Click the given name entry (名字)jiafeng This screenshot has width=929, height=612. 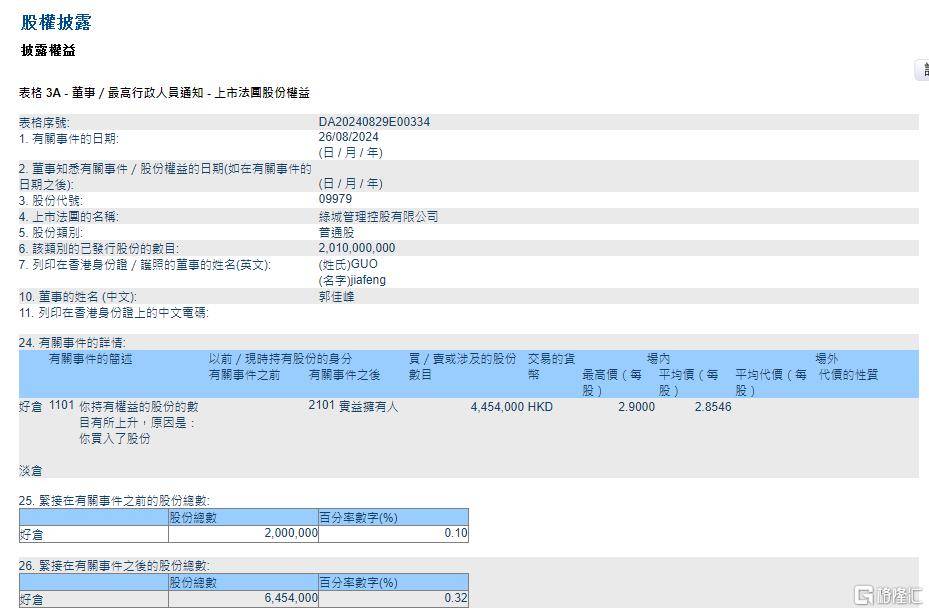click(352, 280)
